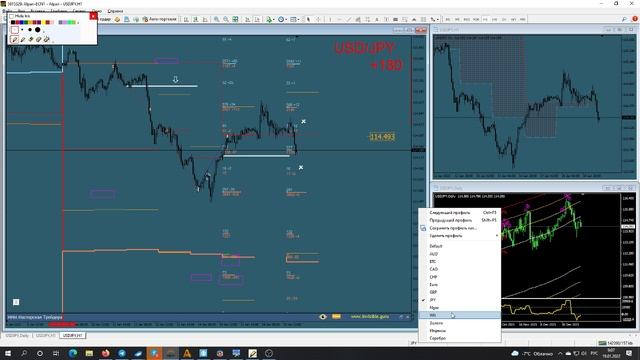Viewport: 640px width, 360px height.
Task: Choose Следующий профиль in the menu
Action: tap(459, 213)
